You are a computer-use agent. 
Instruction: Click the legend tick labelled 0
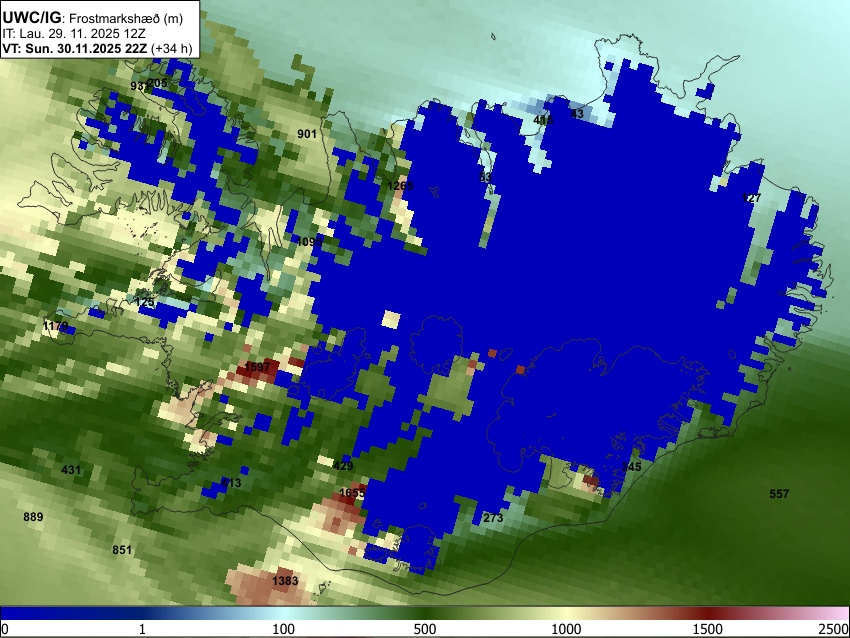coord(5,629)
